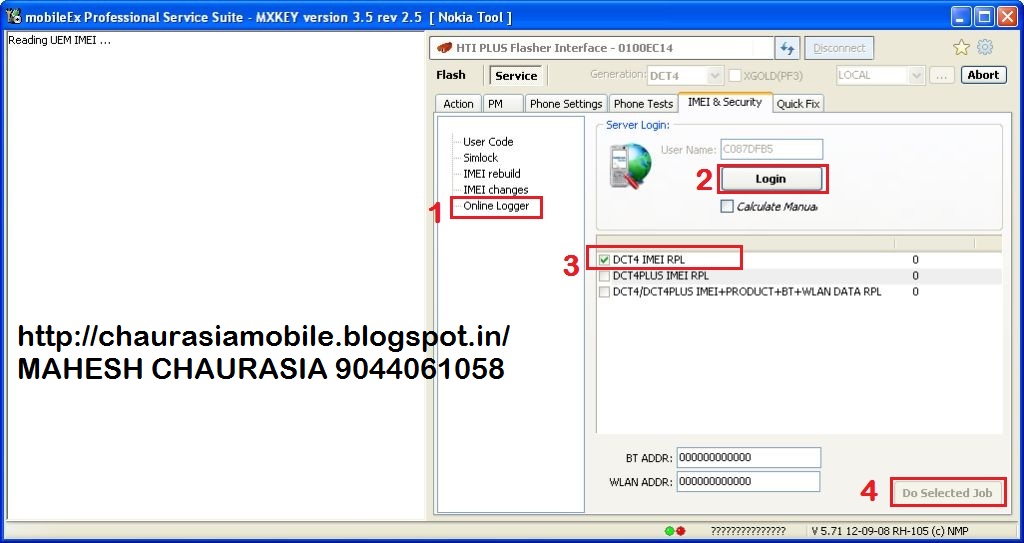Click the count value in DCT4PLUS IMEI RPL row
The image size is (1024, 543).
pos(915,276)
